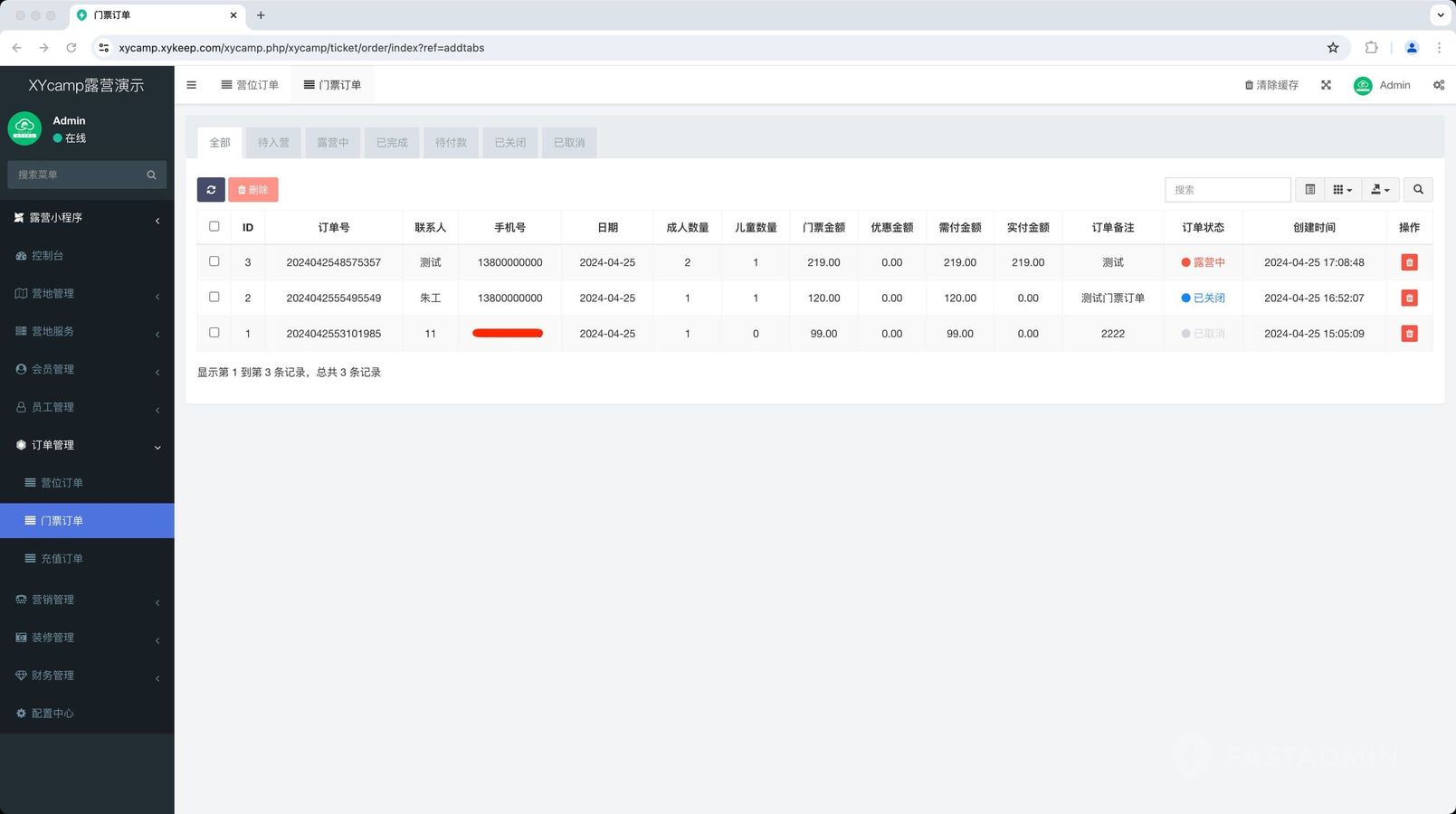Open the columns selector dropdown
Screen dimensions: 1456x814
coord(1342,190)
